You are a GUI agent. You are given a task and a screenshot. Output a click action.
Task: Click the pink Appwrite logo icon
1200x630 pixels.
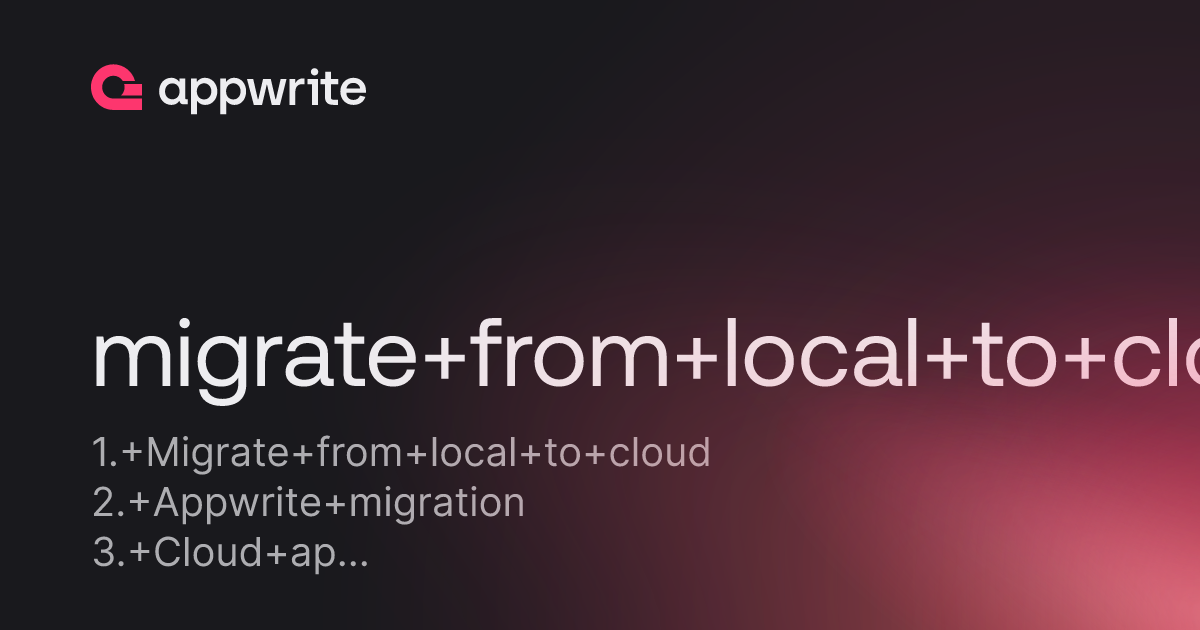click(x=116, y=88)
